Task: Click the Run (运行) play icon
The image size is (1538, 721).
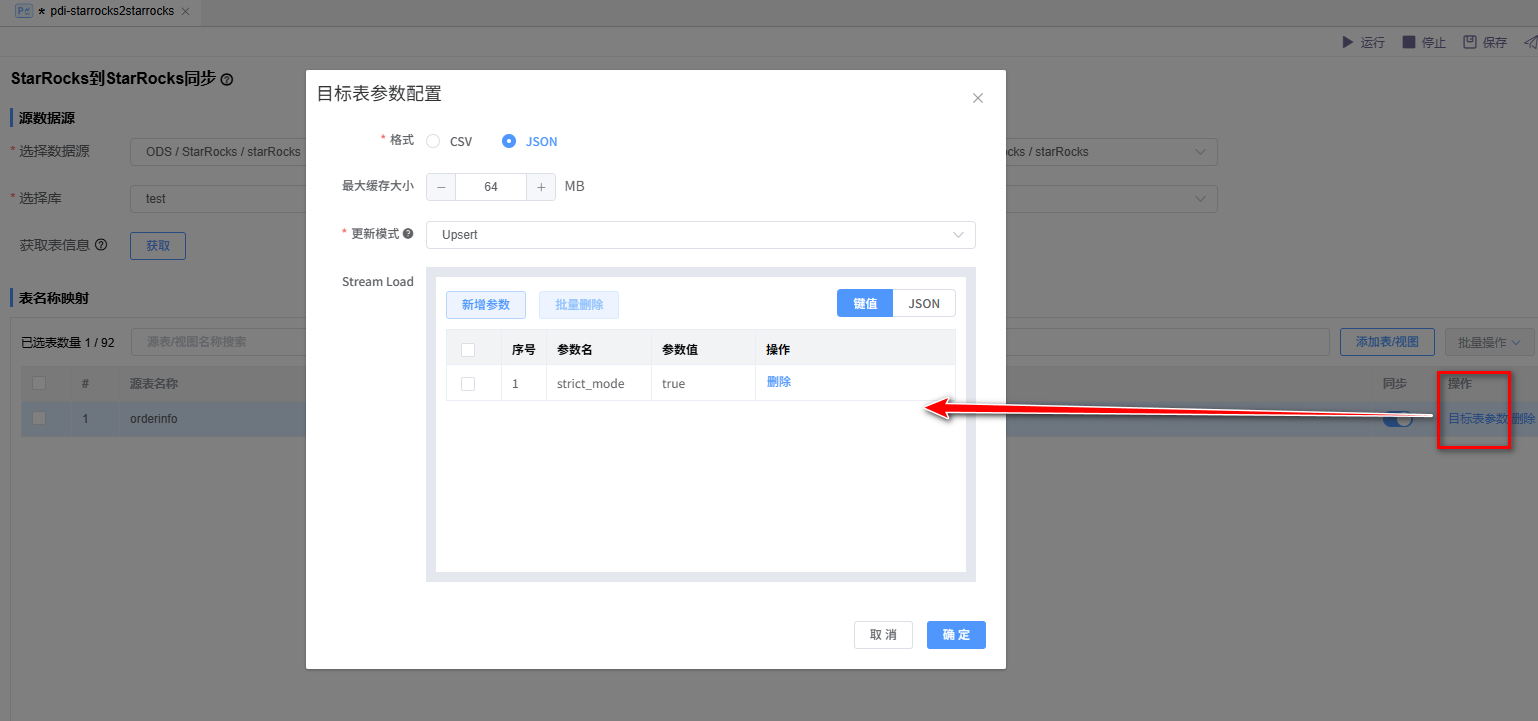Action: click(1346, 42)
